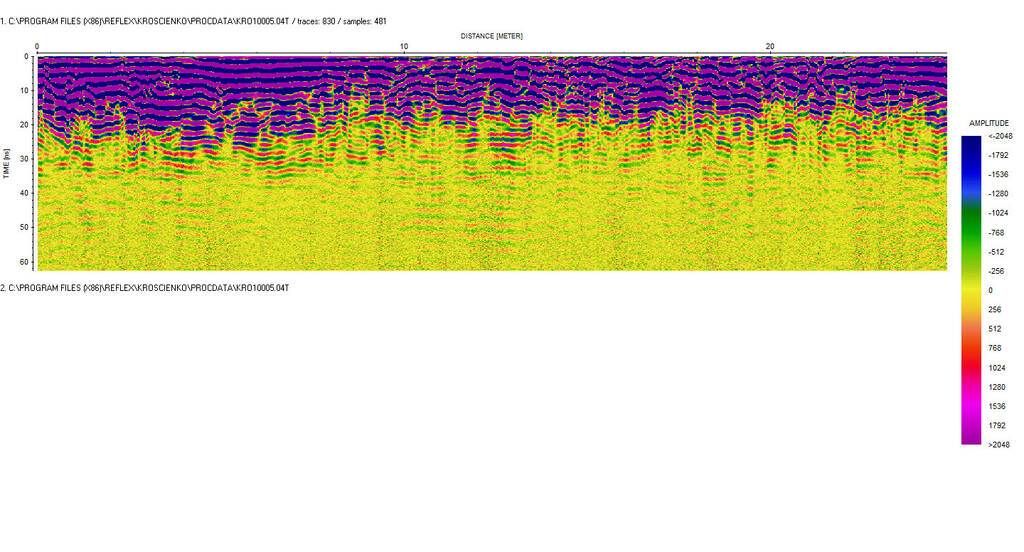1024x552 pixels.
Task: Click the first profile file path header
Action: click(x=193, y=21)
